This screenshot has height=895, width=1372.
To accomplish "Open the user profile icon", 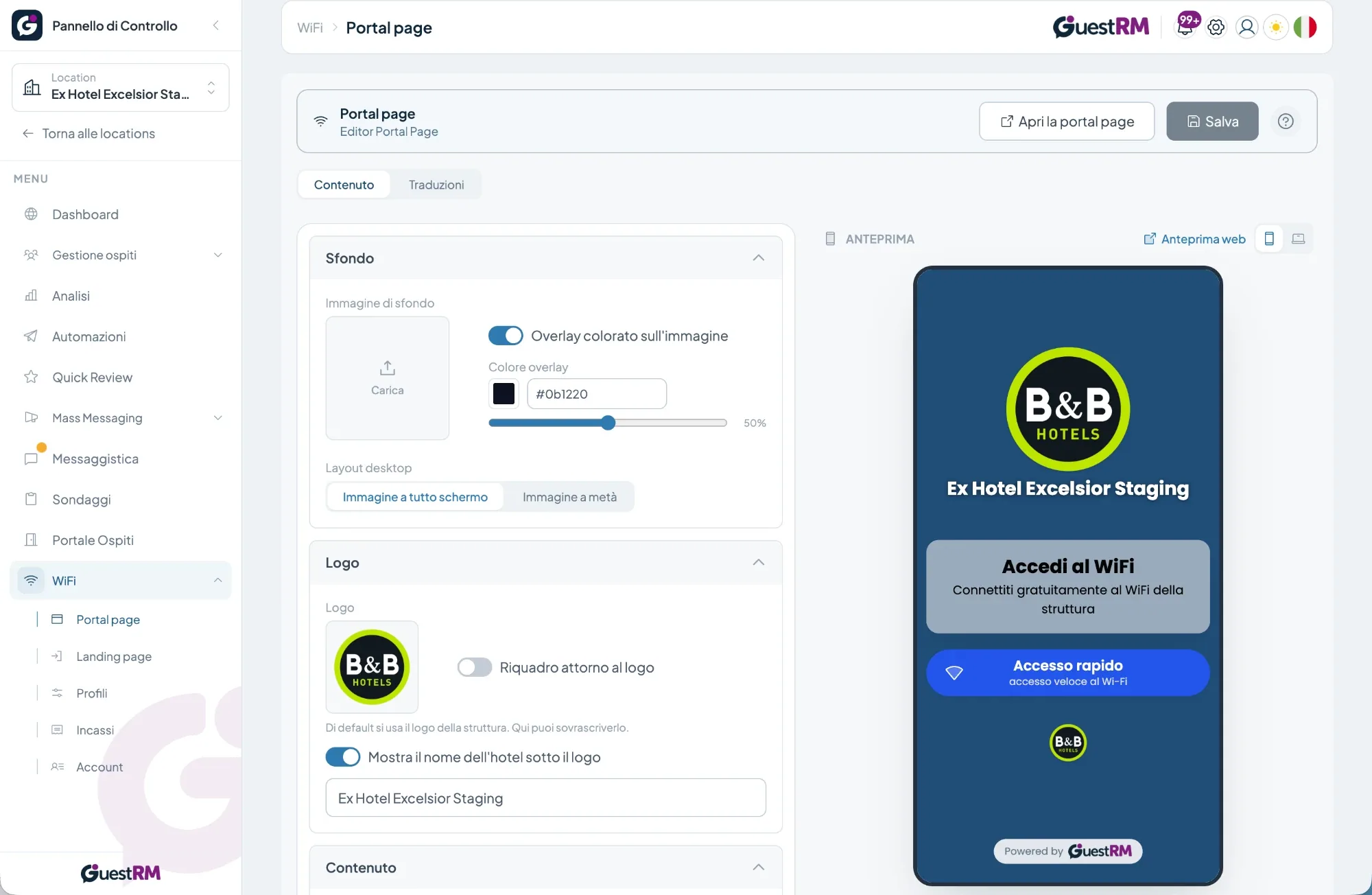I will pyautogui.click(x=1246, y=27).
